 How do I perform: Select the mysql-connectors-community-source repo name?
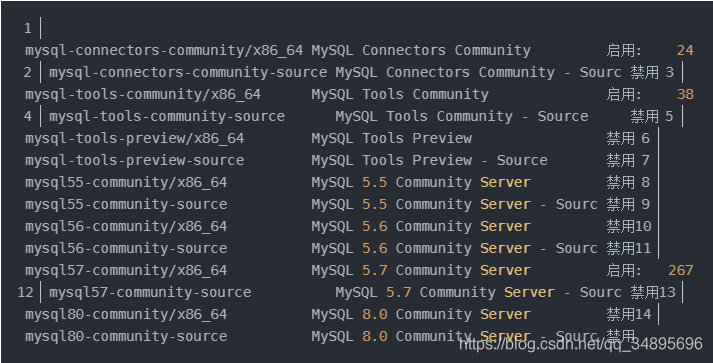pyautogui.click(x=188, y=73)
